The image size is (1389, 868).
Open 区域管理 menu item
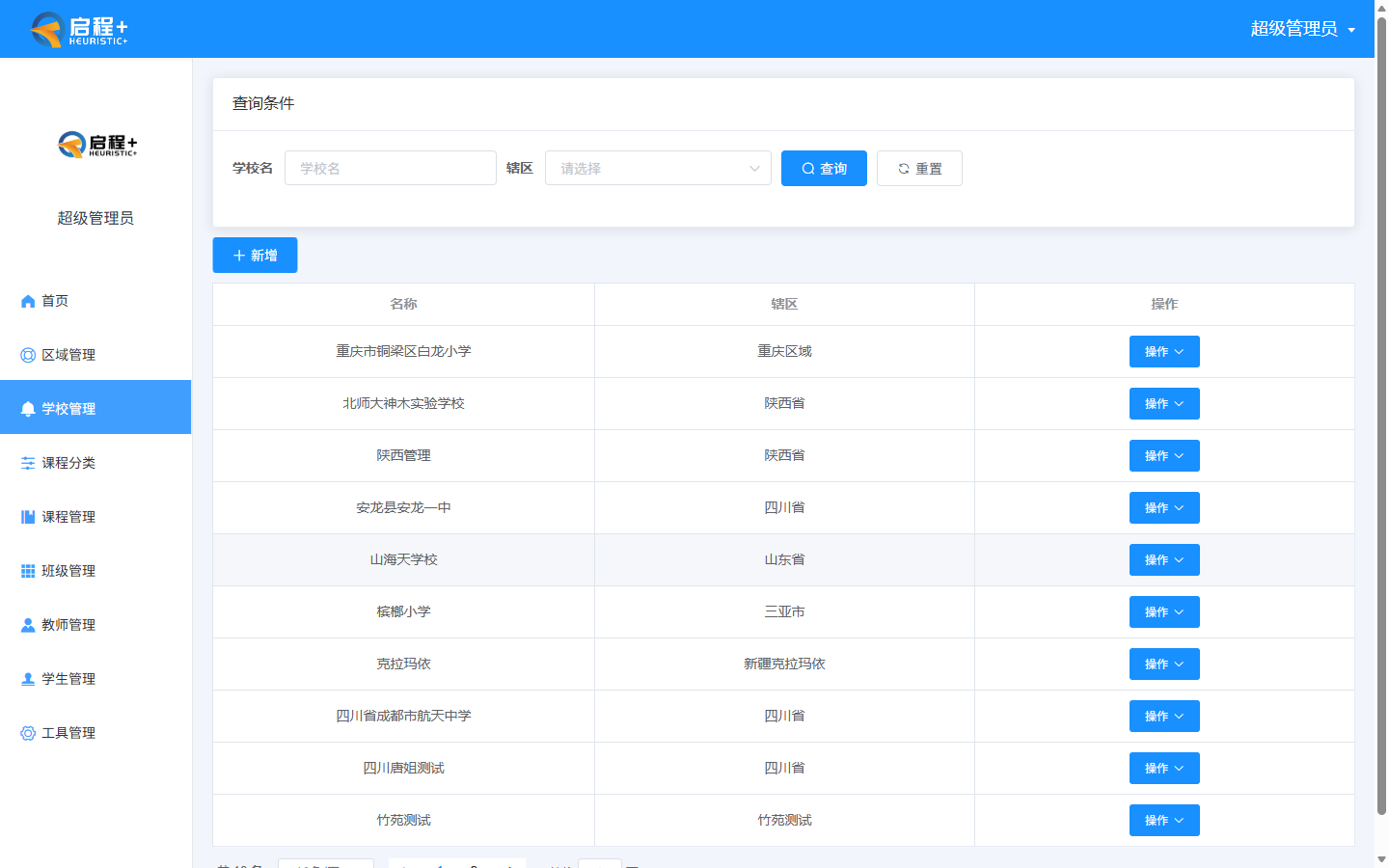[x=95, y=355]
